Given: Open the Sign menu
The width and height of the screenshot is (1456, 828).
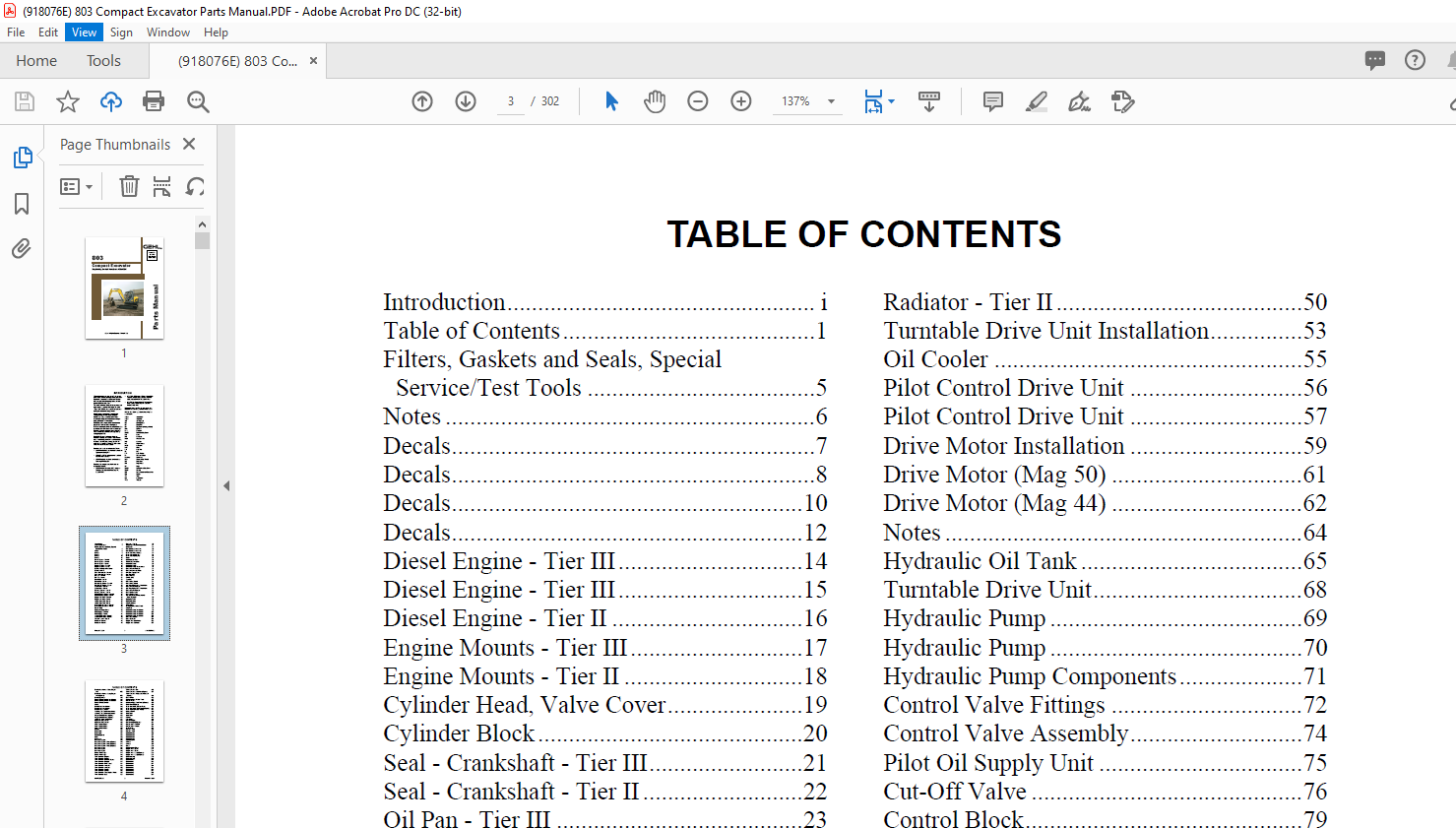Looking at the screenshot, I should pyautogui.click(x=121, y=32).
